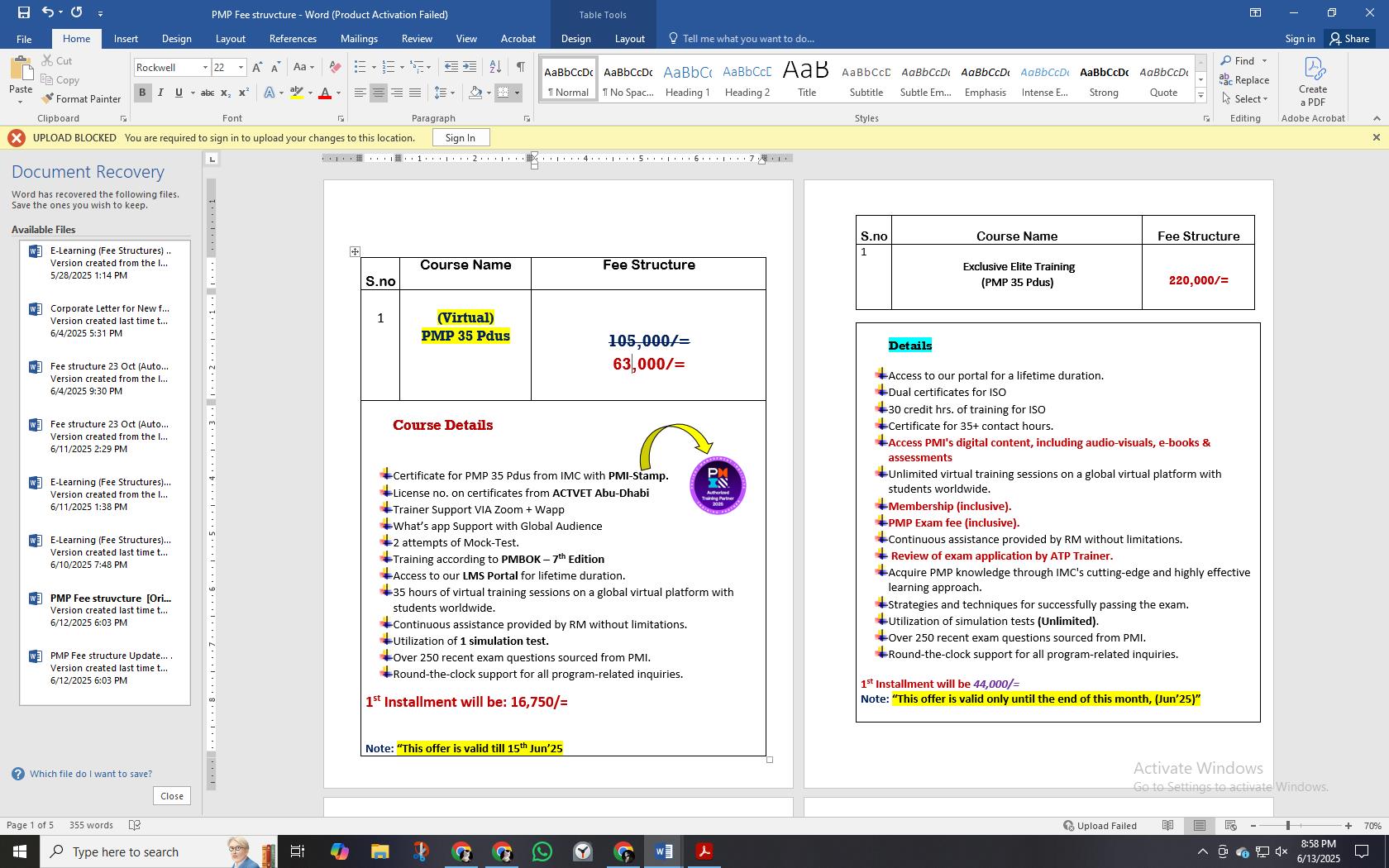Screen dimensions: 1389x868
Task: Apply the Heading 1 style
Action: click(687, 80)
